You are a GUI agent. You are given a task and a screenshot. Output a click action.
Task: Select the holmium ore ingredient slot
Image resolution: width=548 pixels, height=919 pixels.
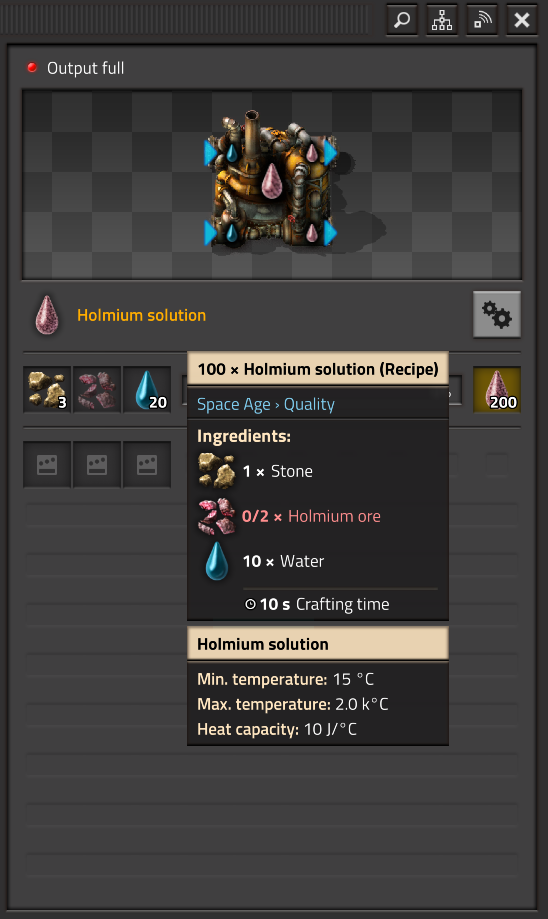tap(97, 390)
